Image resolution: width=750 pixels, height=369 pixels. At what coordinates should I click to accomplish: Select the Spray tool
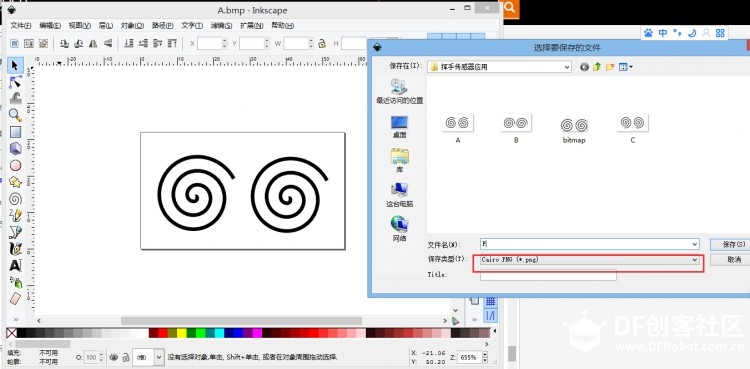[x=15, y=282]
